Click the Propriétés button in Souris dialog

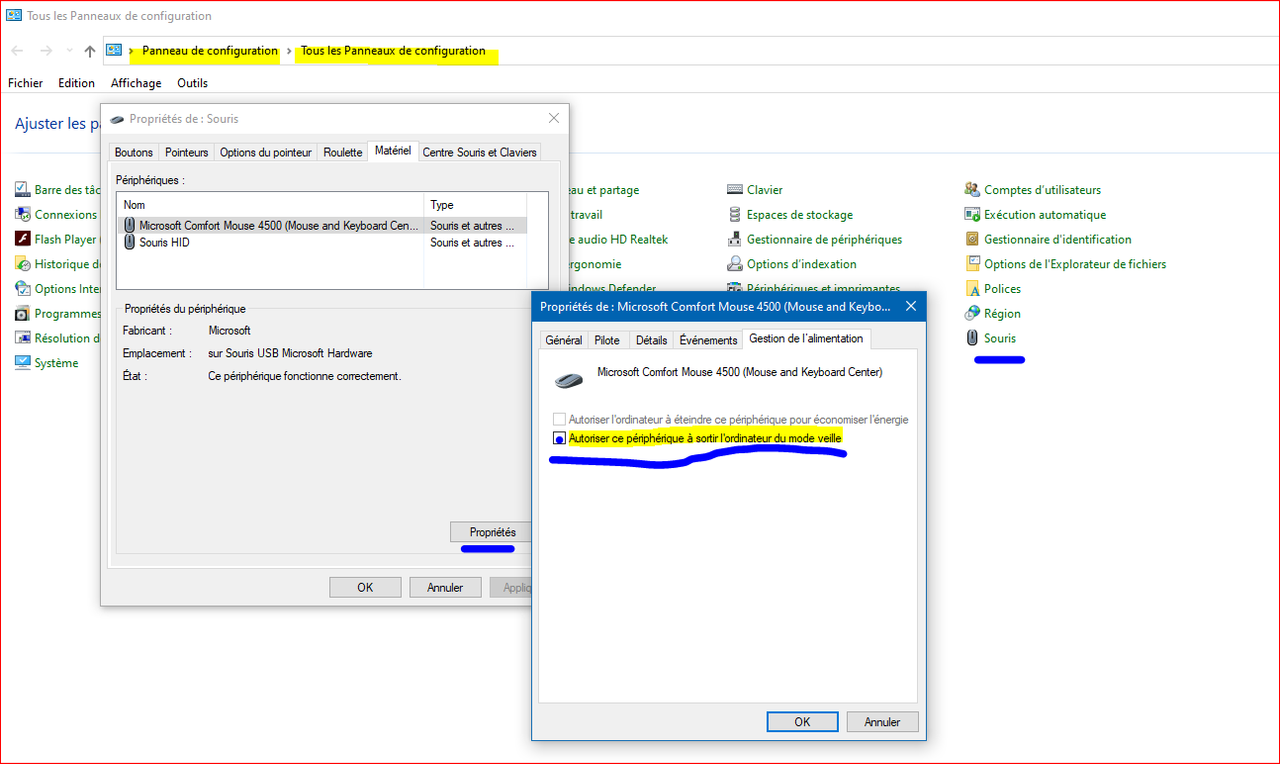[x=493, y=532]
